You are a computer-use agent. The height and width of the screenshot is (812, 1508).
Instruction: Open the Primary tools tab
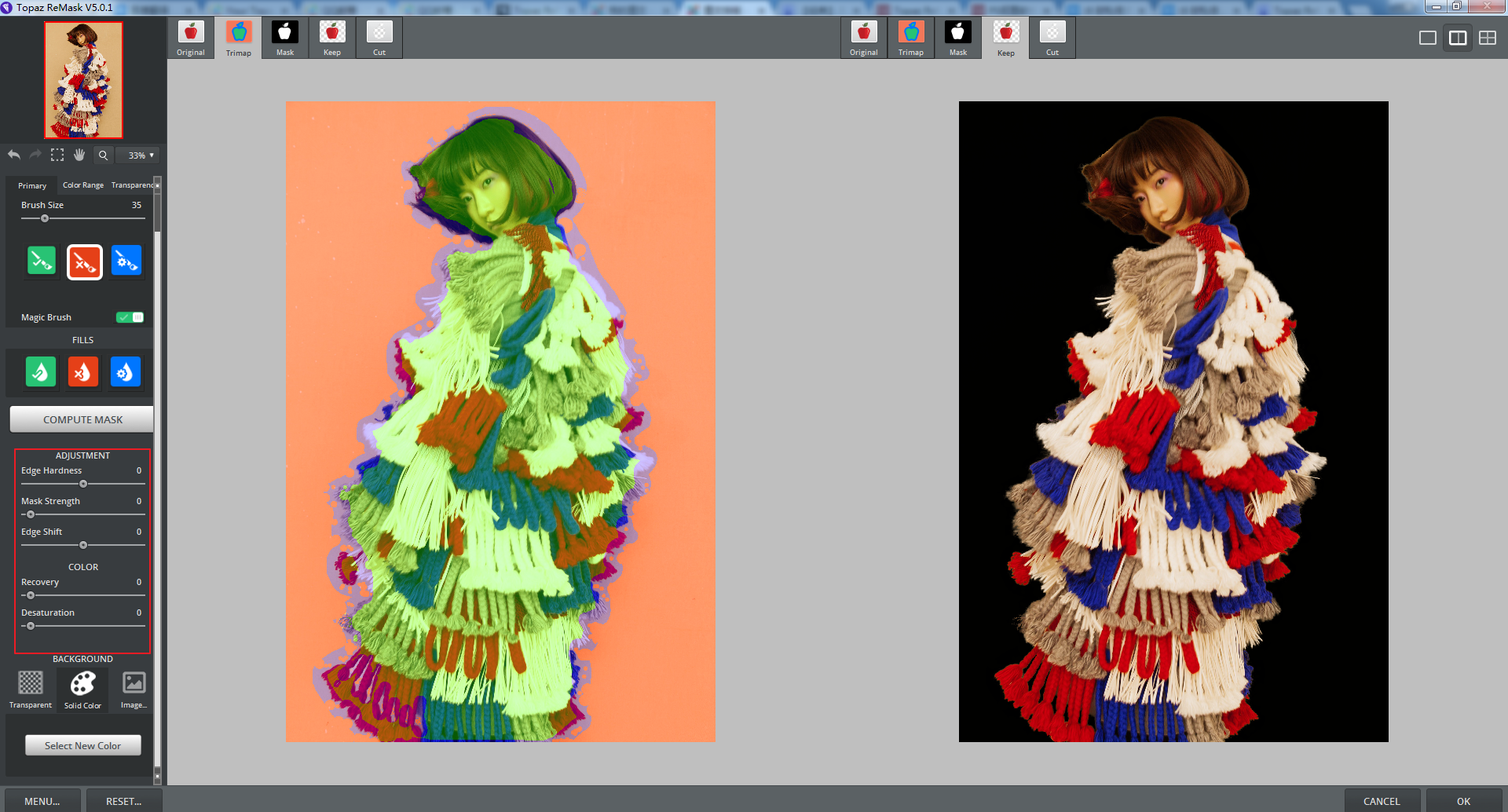32,185
